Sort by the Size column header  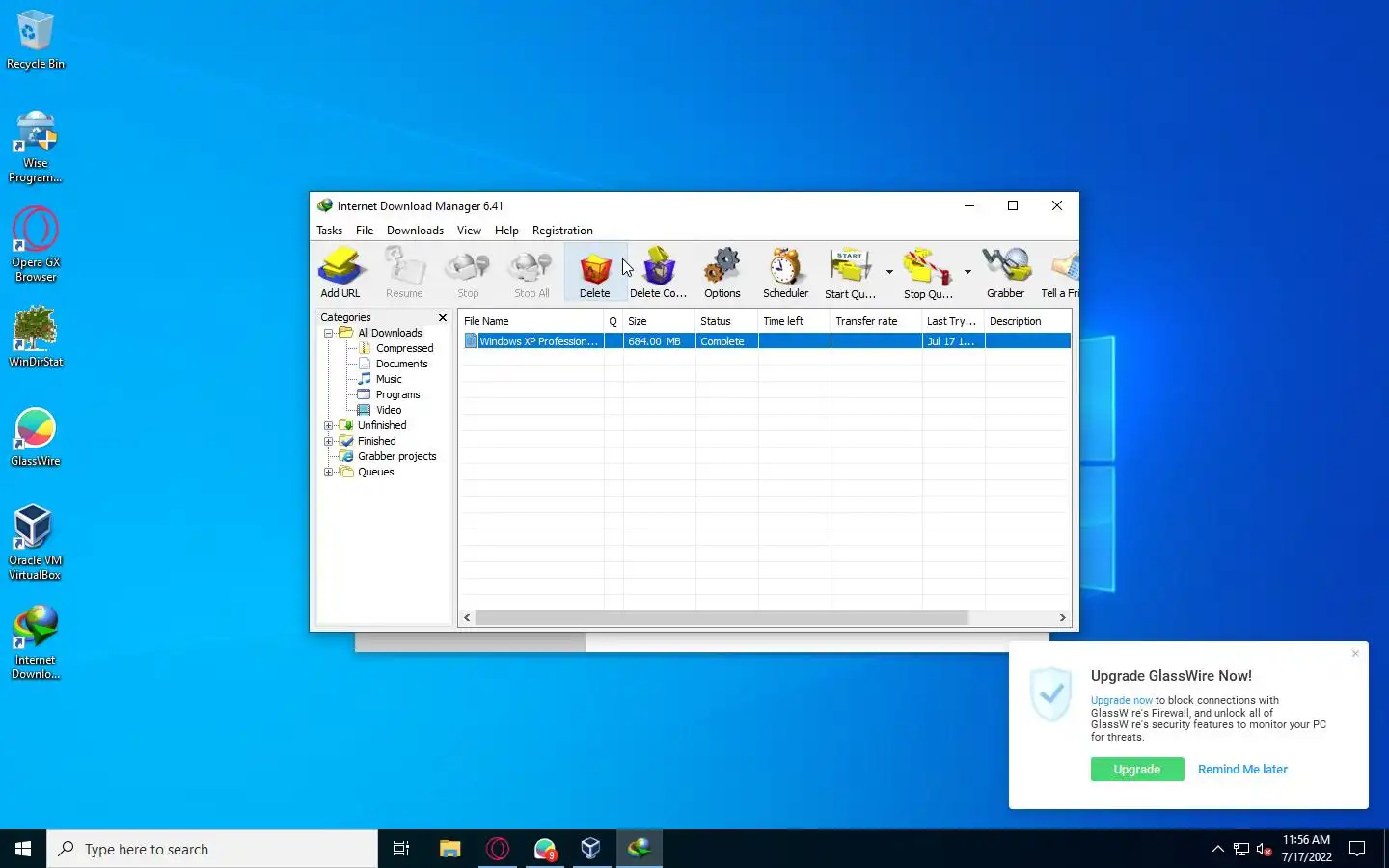pyautogui.click(x=659, y=321)
